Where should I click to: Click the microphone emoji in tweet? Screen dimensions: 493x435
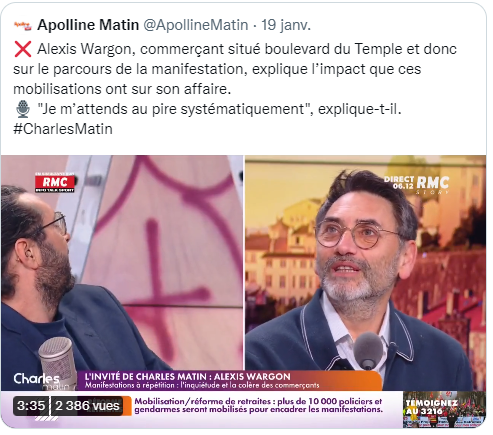[x=23, y=109]
